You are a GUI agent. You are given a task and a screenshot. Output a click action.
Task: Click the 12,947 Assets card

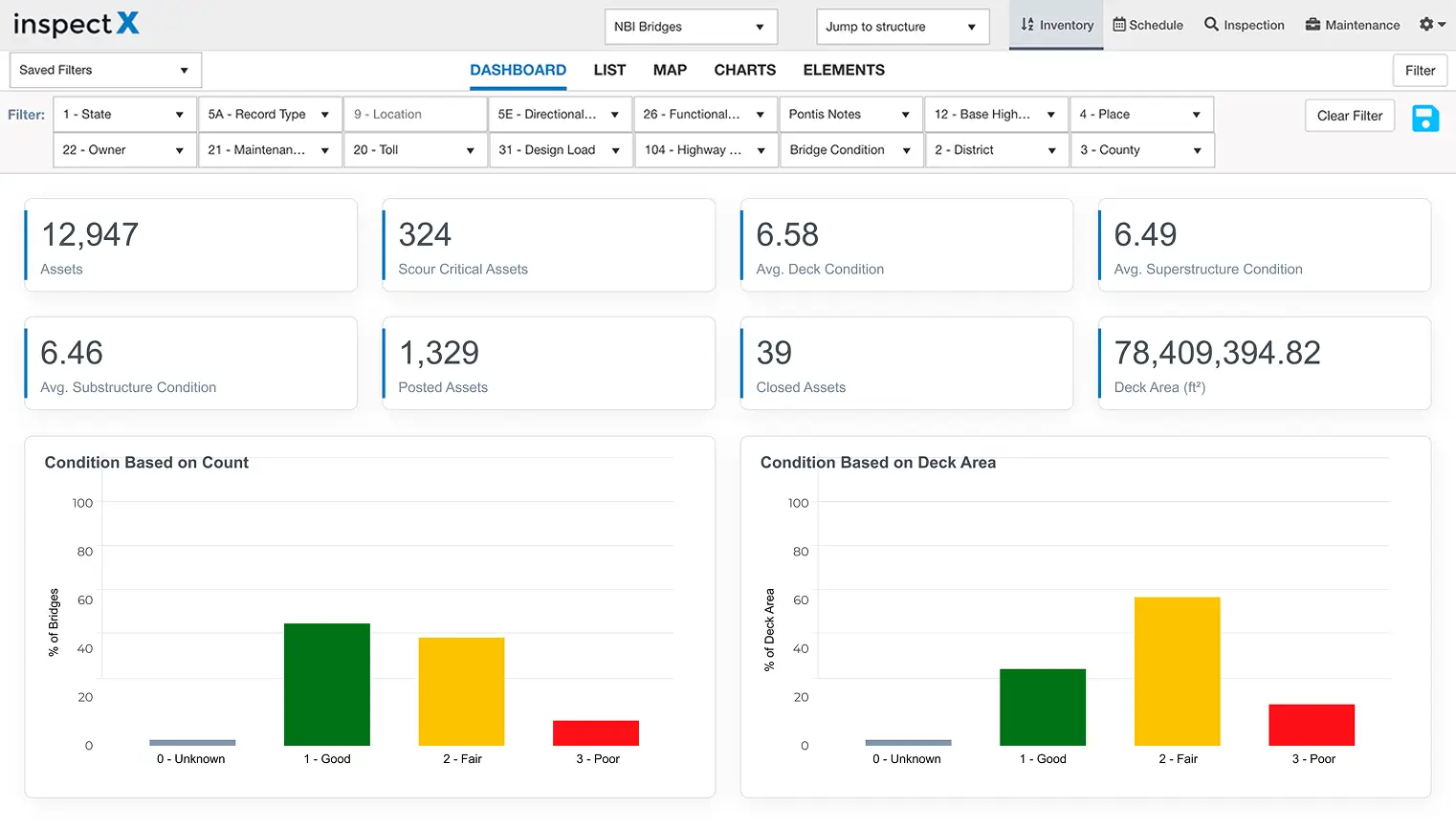click(190, 245)
